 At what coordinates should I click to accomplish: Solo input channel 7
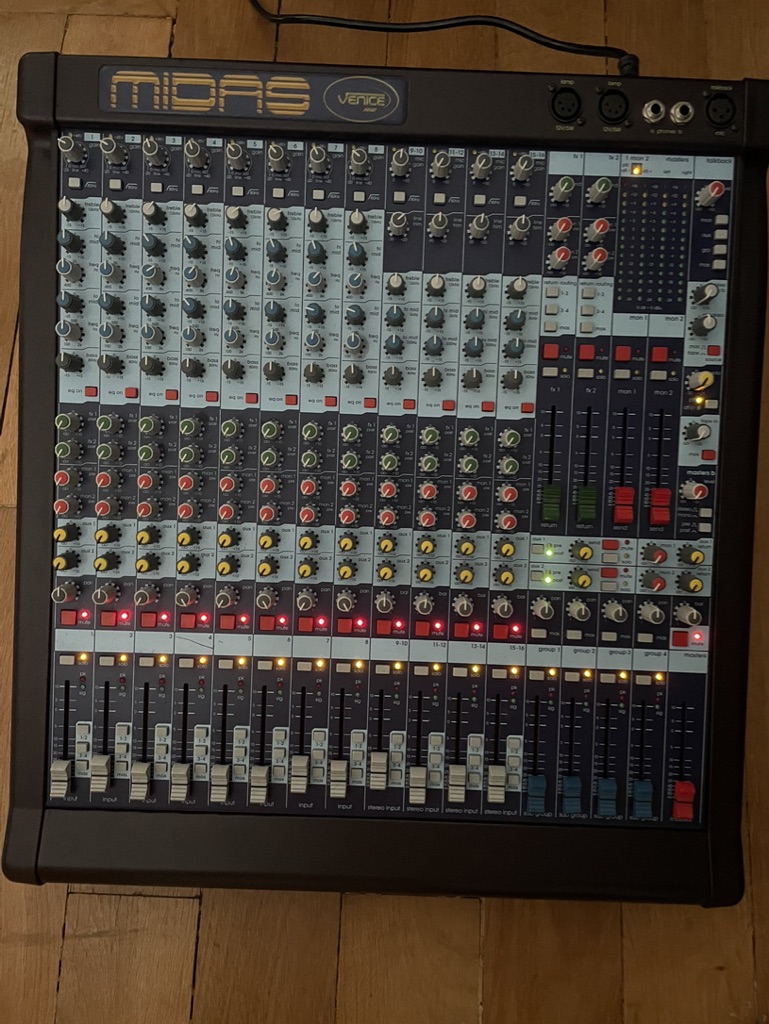tap(304, 665)
